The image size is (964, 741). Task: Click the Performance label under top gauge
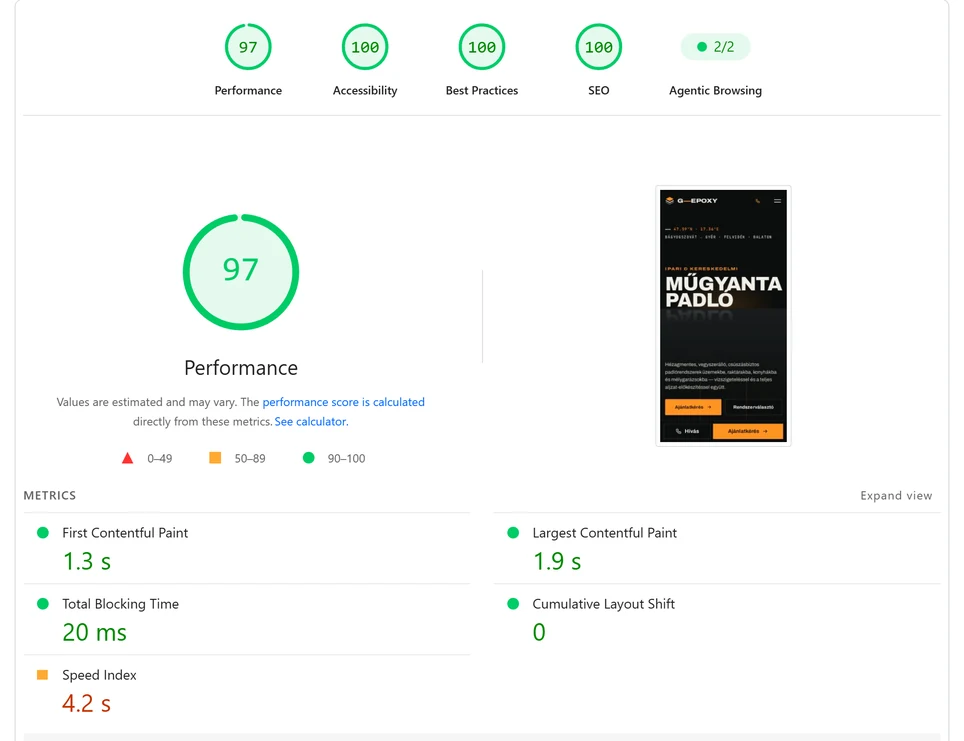(248, 90)
